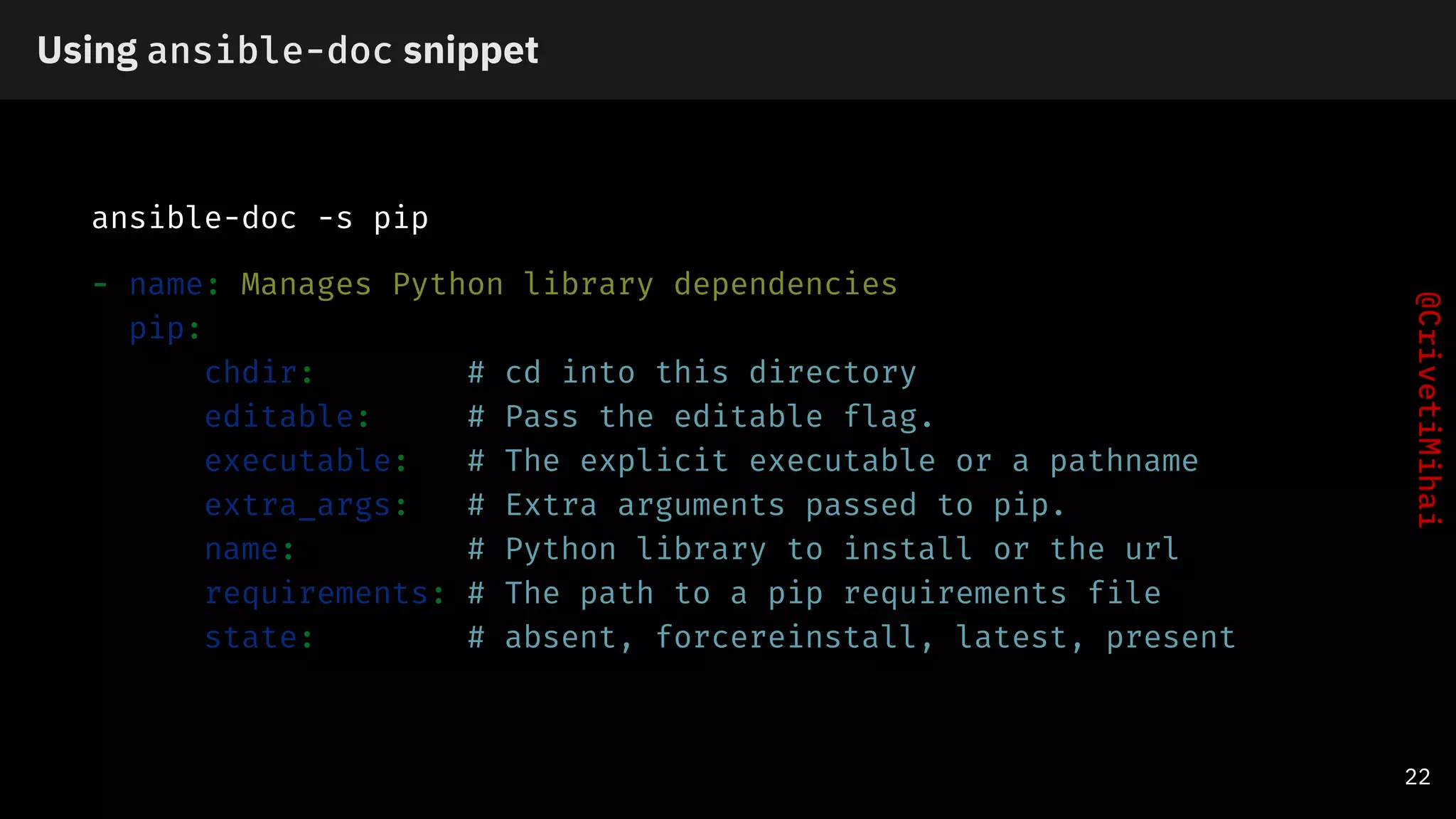
Task: Click the slide number 22
Action: 1418,777
